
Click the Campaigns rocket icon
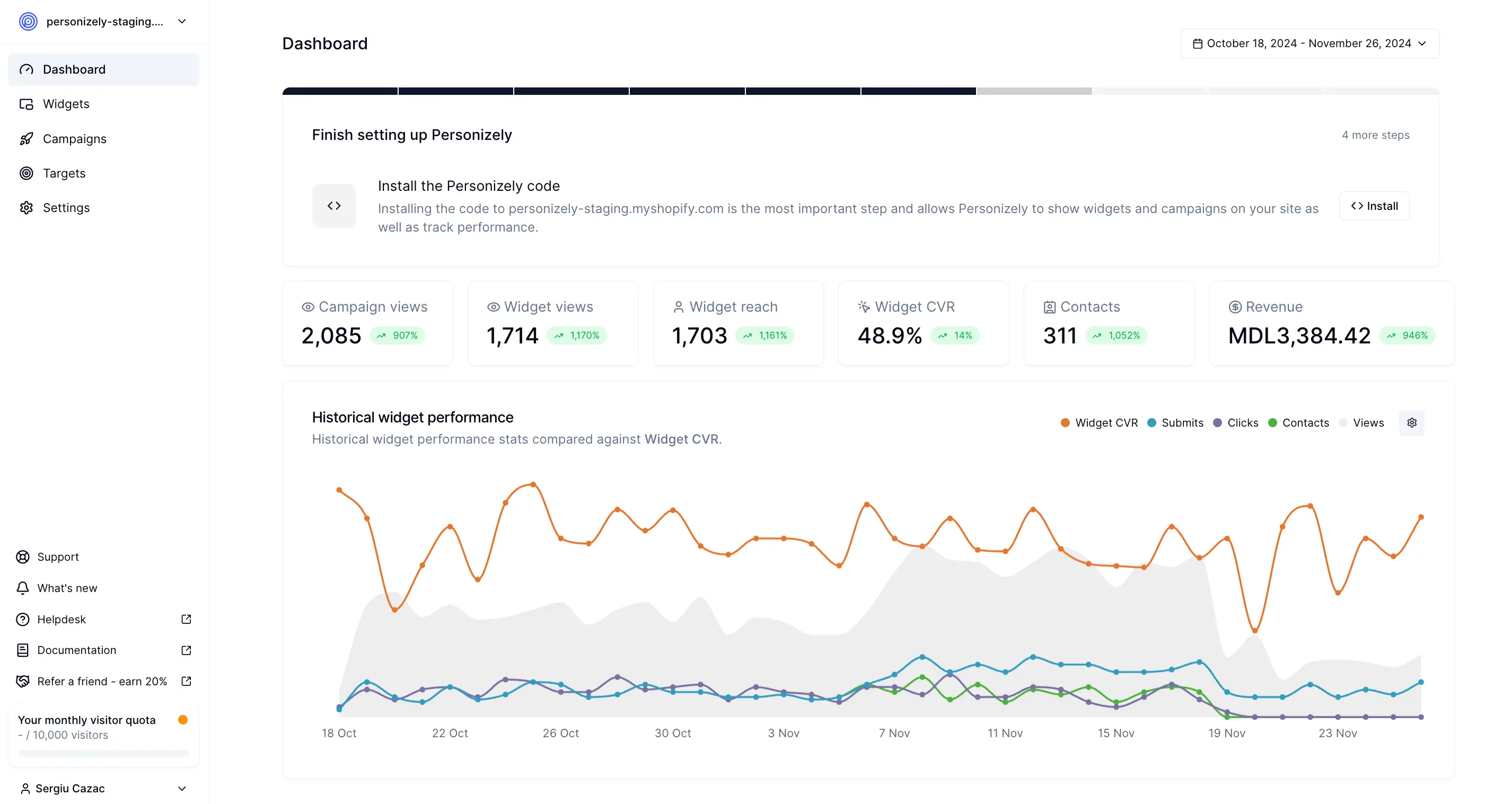(x=27, y=138)
